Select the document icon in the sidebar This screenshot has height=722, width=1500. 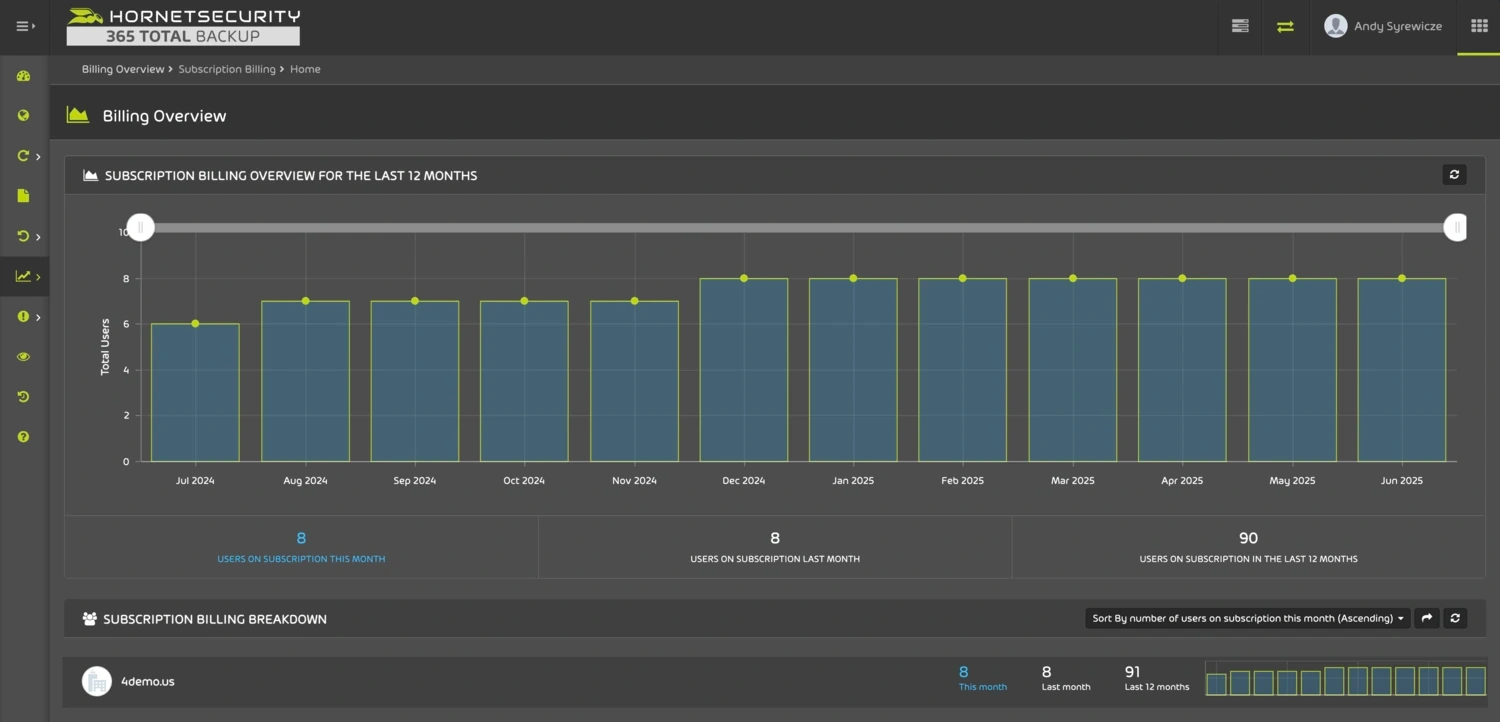(x=22, y=196)
